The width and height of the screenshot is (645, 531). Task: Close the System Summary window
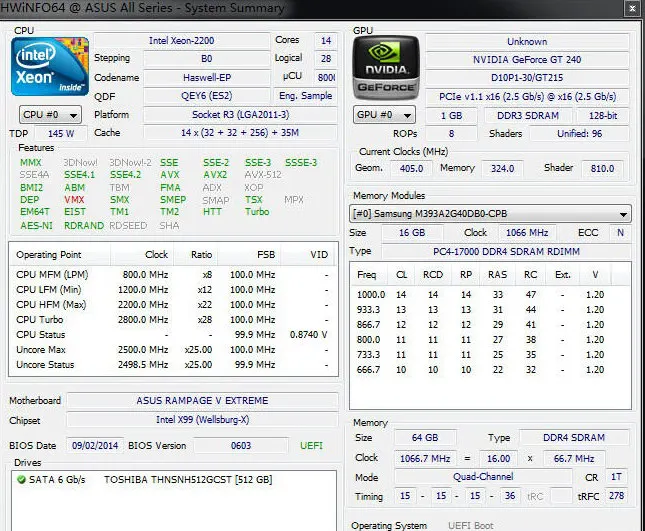coord(632,8)
